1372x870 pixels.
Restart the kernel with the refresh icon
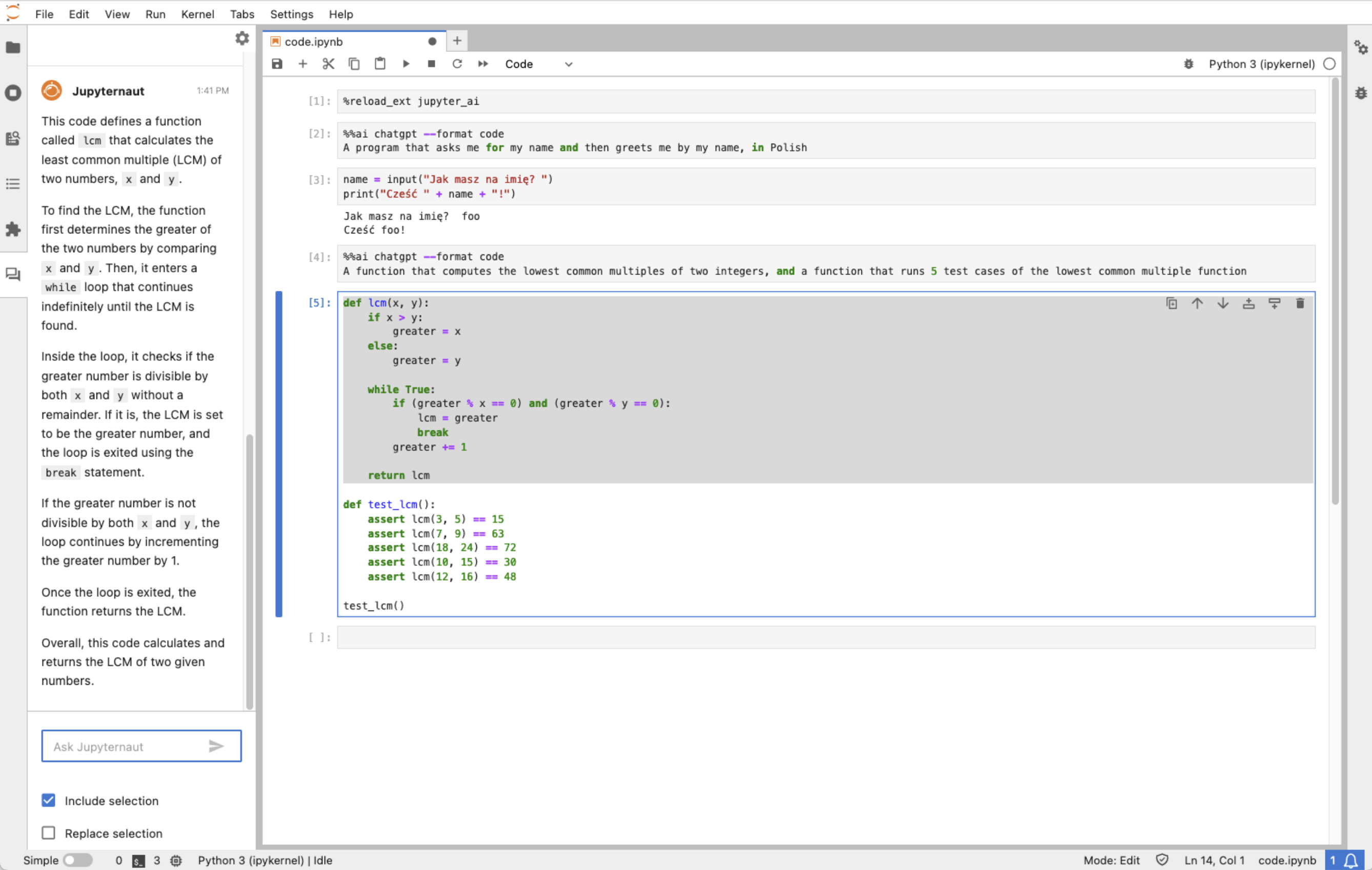[x=457, y=64]
